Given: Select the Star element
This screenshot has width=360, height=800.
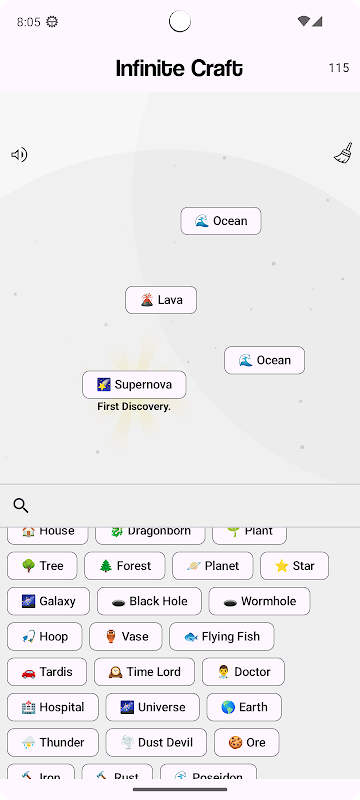Looking at the screenshot, I should pos(295,566).
